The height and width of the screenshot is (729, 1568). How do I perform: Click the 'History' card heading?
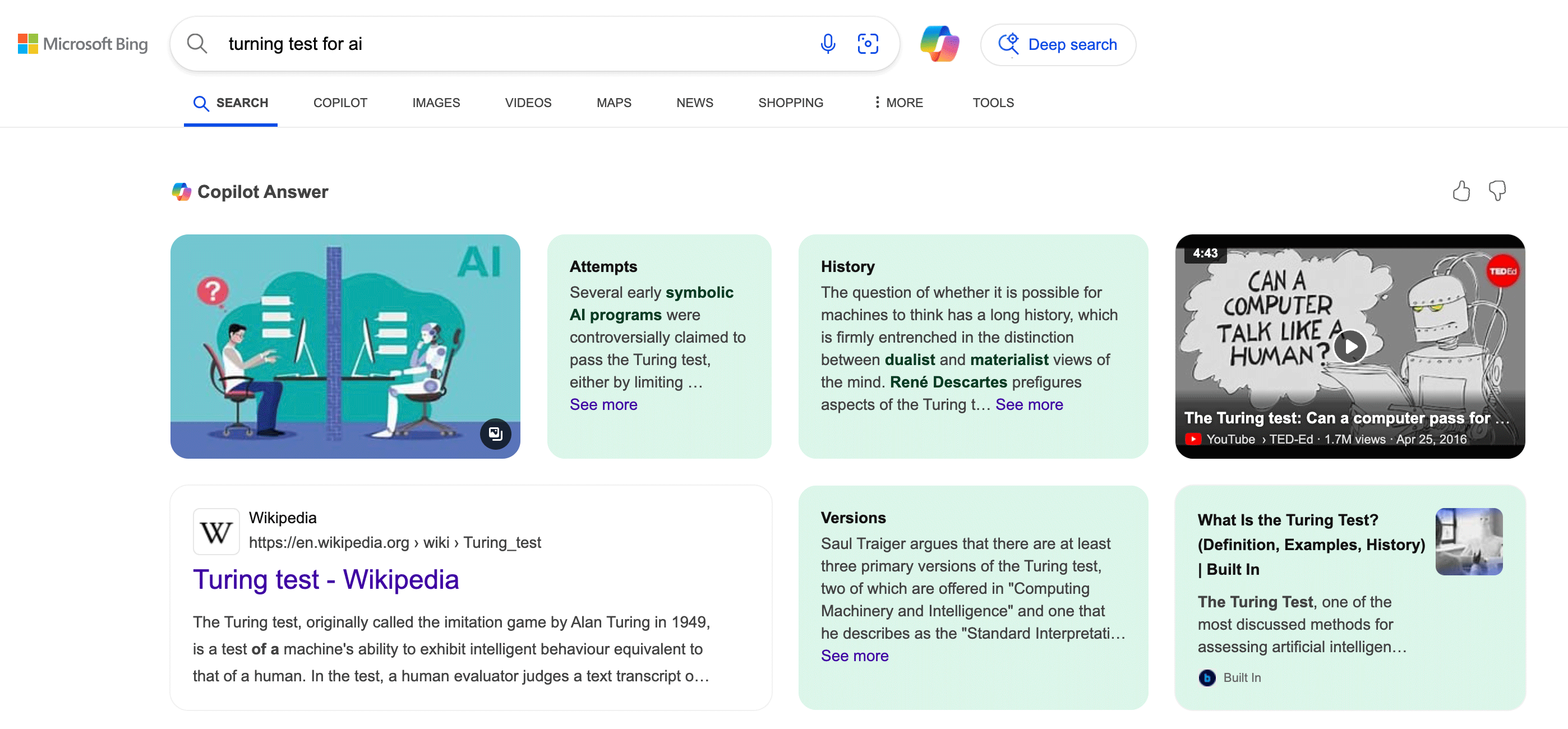pos(847,266)
